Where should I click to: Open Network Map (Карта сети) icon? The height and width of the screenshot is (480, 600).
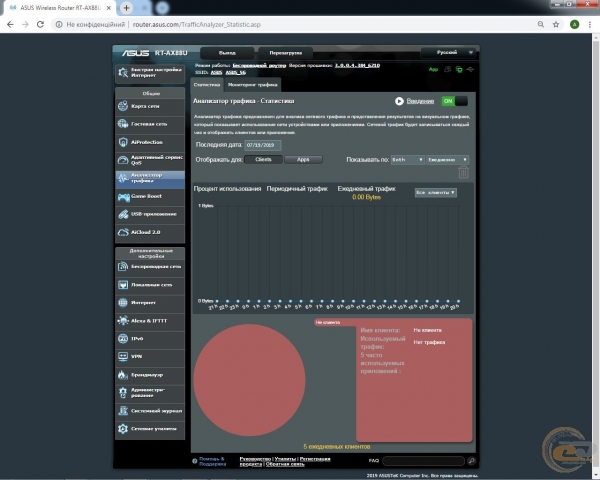tap(123, 106)
